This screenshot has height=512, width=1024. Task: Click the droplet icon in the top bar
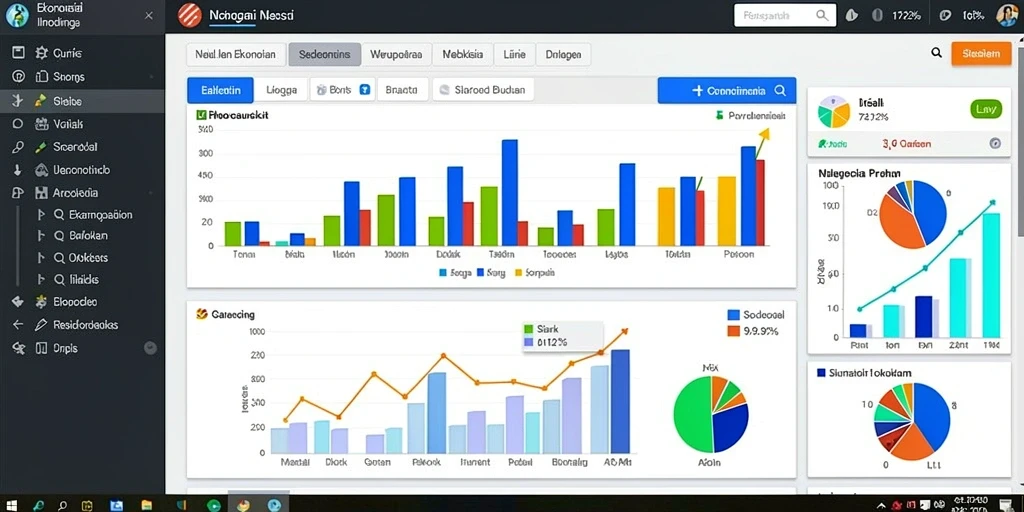coord(851,16)
